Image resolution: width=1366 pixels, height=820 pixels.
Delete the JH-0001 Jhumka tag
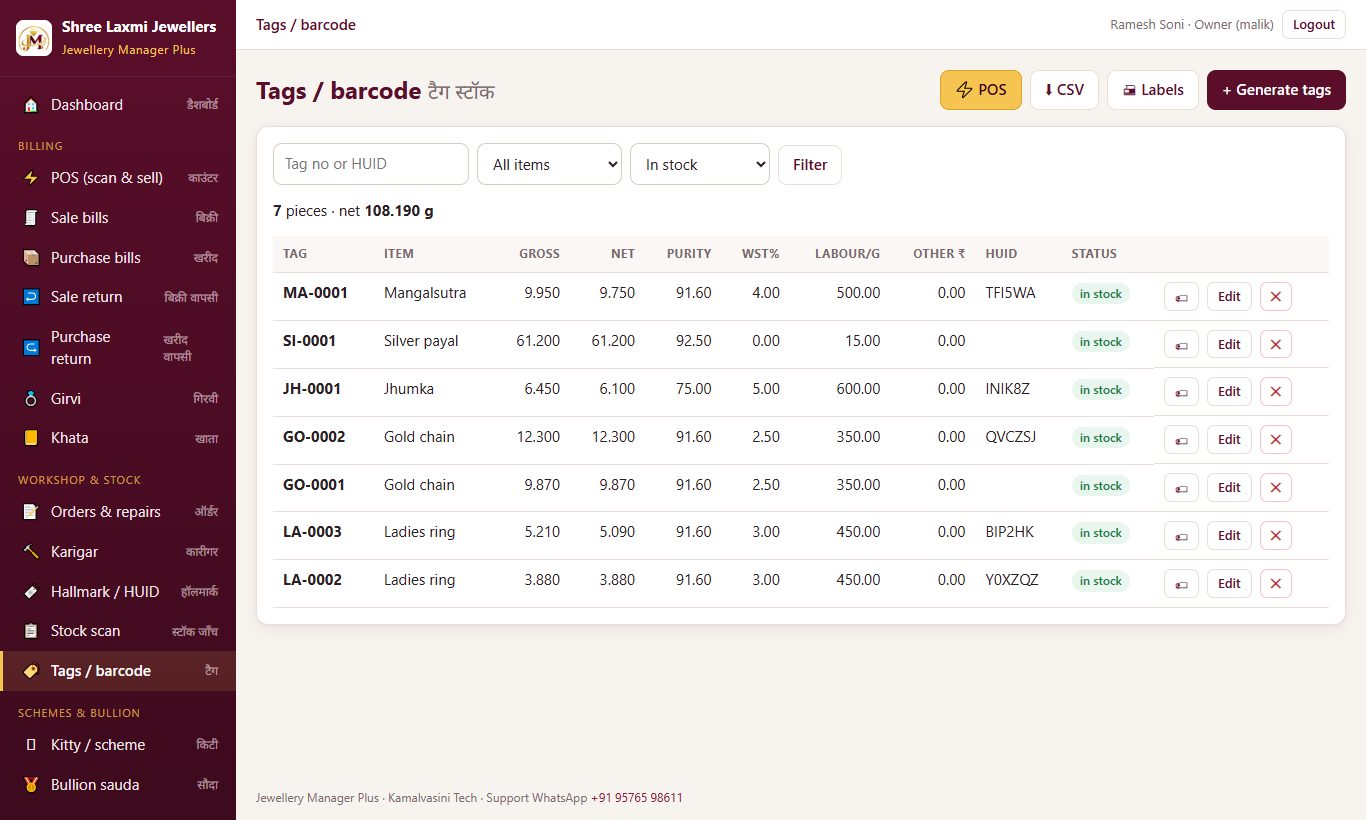(x=1276, y=392)
